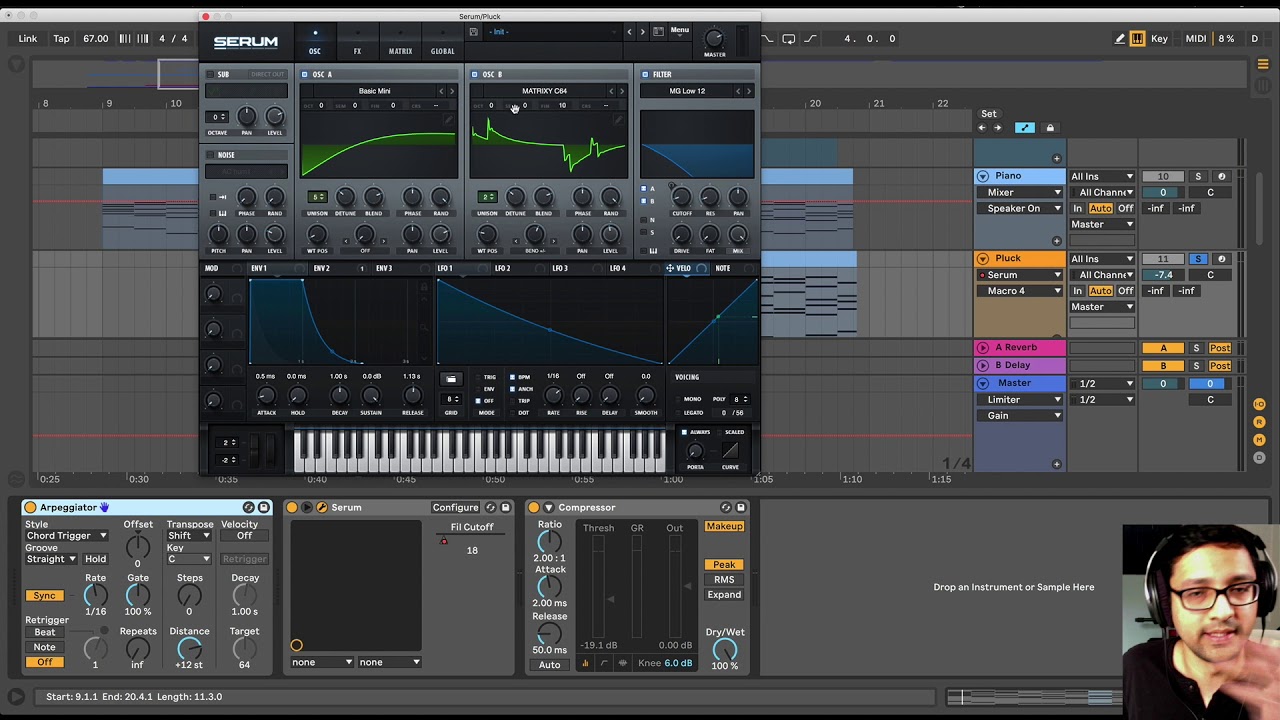Enable the SUB oscillator checkbox
The image size is (1280, 720).
pyautogui.click(x=210, y=74)
